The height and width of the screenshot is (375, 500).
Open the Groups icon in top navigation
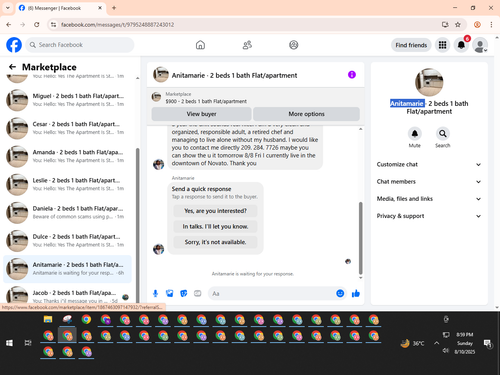(294, 45)
